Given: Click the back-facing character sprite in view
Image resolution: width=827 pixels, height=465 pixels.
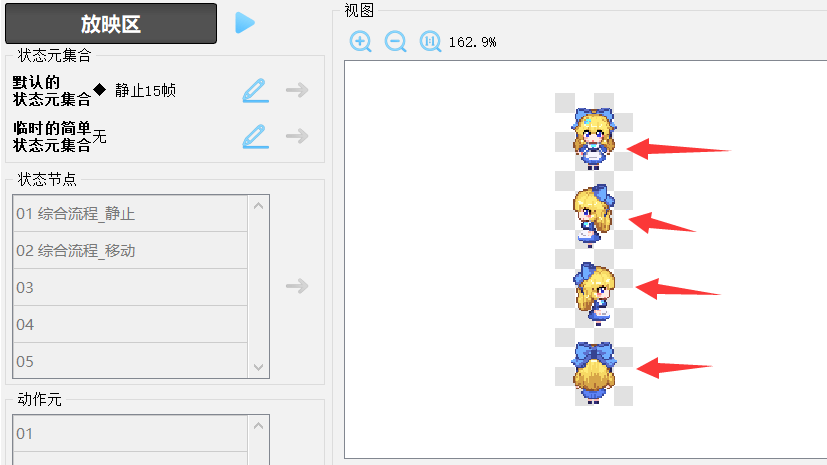Looking at the screenshot, I should [x=592, y=370].
